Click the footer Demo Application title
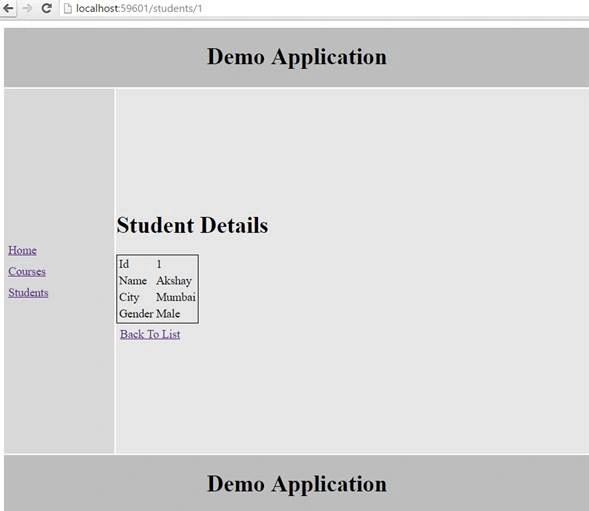This screenshot has height=511, width=589. (297, 484)
